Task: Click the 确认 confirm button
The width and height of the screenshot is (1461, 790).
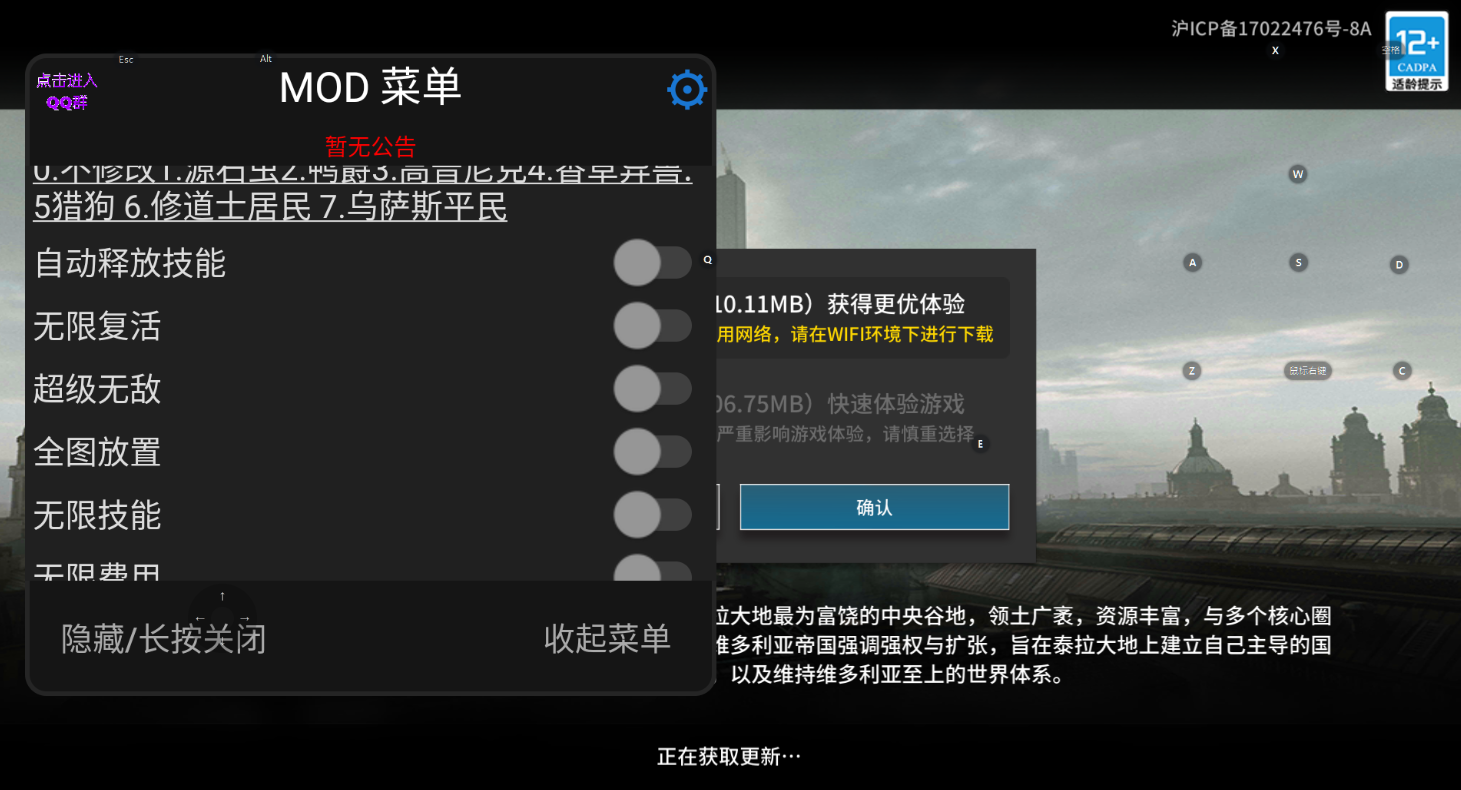Action: click(x=874, y=507)
